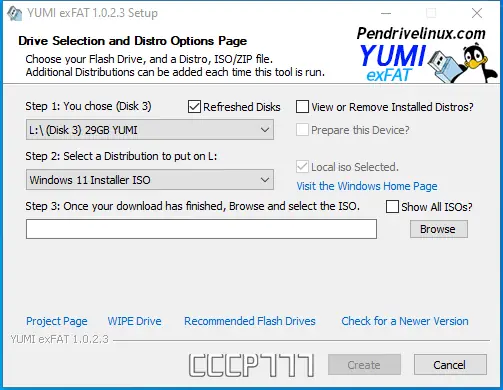Click the Drive Selection and Distro Options heading

133,41
